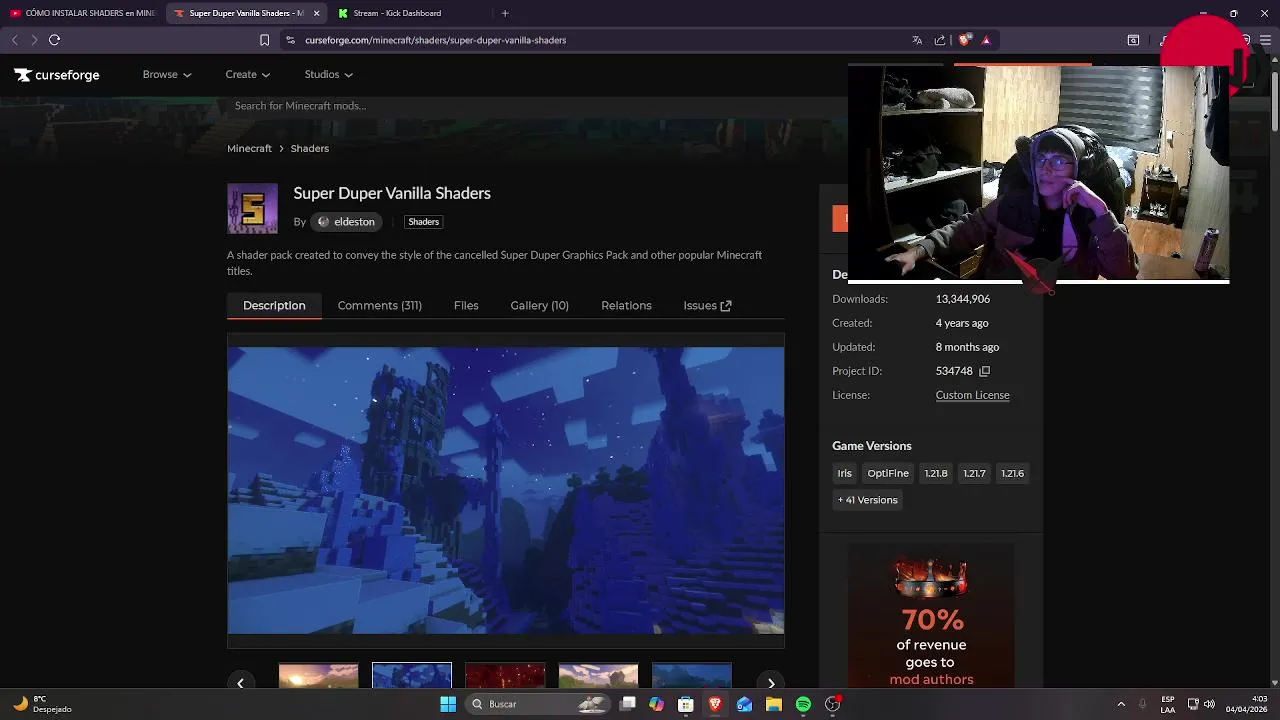This screenshot has width=1280, height=720.
Task: Click the CurseForge logo
Action: [57, 75]
